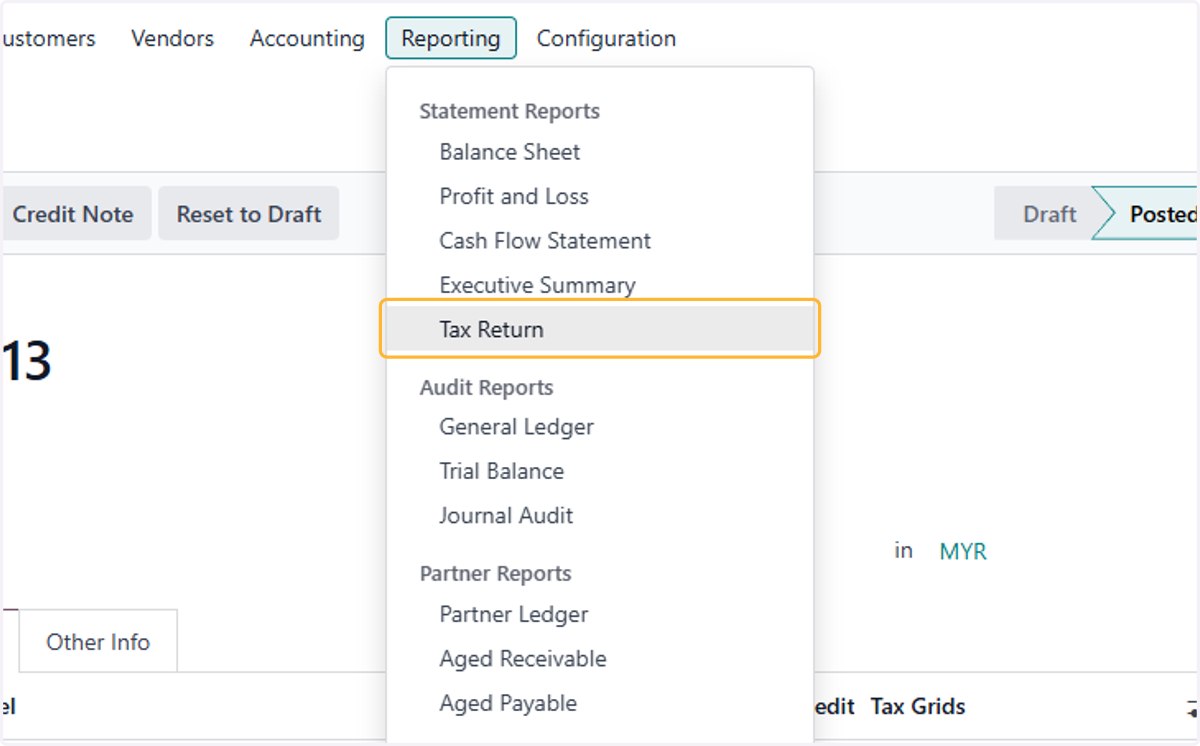Click the Tax Grids column header

click(918, 706)
